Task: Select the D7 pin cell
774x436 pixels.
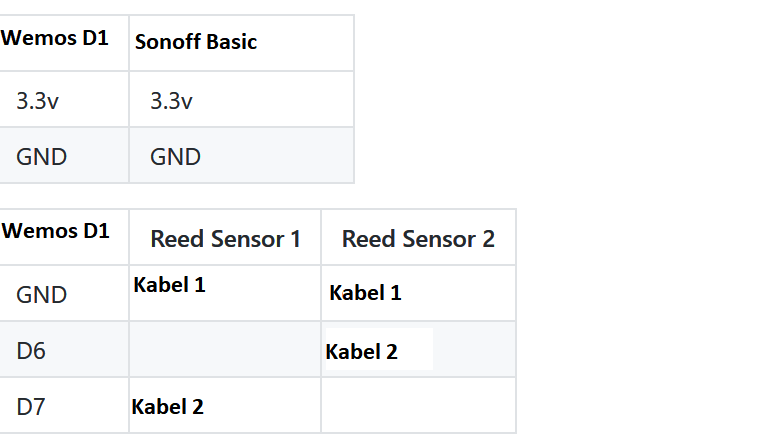Action: [31, 407]
